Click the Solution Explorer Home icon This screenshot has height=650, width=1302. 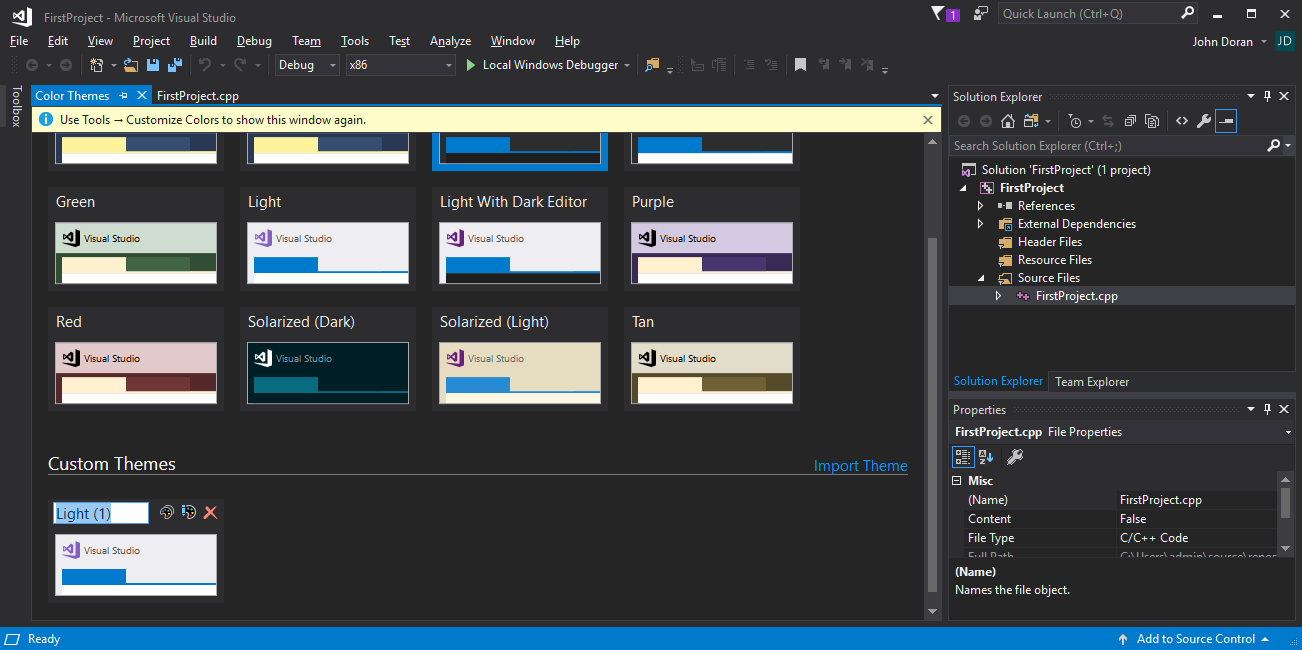[x=1008, y=121]
